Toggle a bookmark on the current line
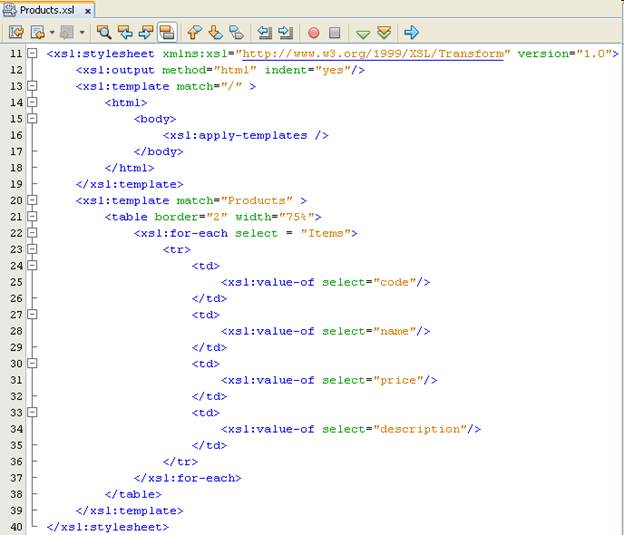The image size is (624, 535). 236,32
